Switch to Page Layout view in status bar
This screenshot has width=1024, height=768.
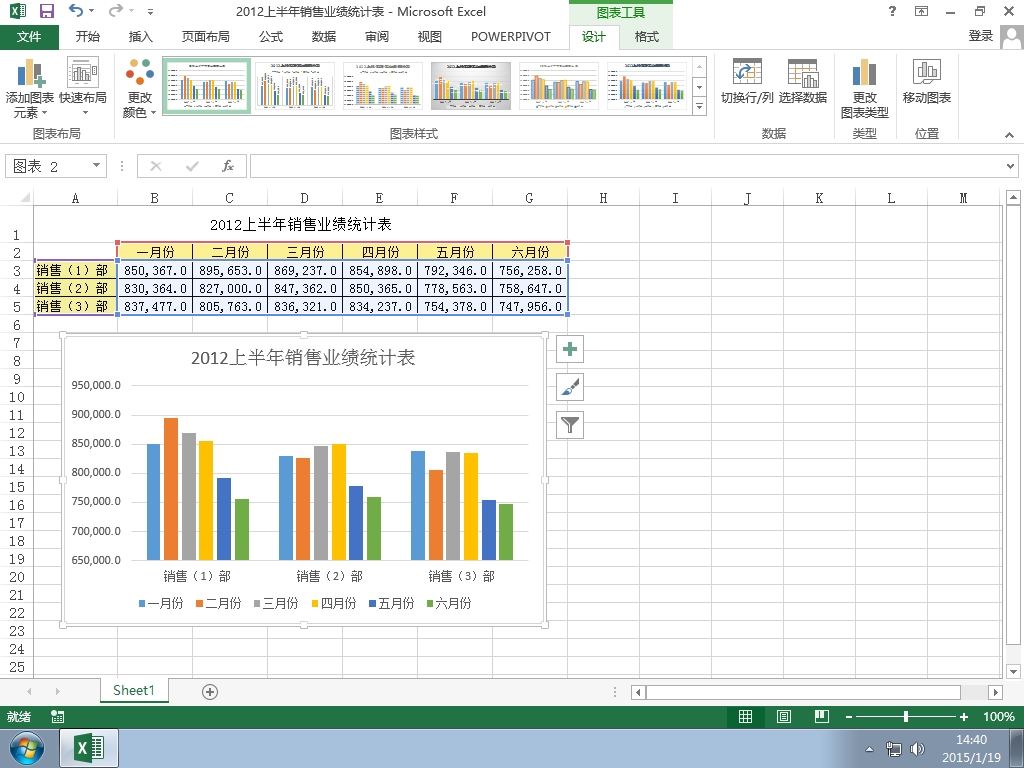point(784,716)
